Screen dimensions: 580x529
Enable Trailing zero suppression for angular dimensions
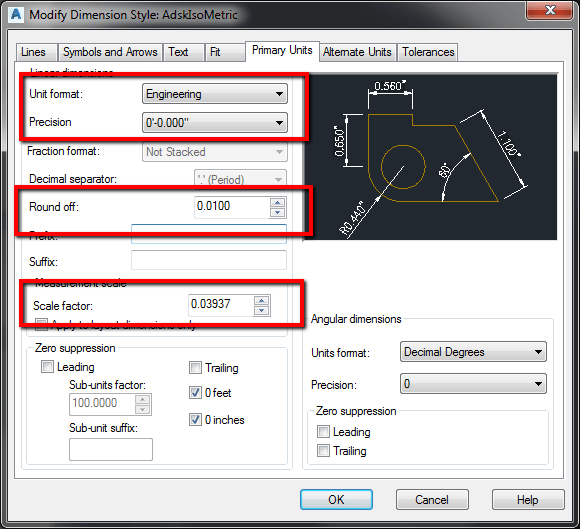pyautogui.click(x=323, y=451)
